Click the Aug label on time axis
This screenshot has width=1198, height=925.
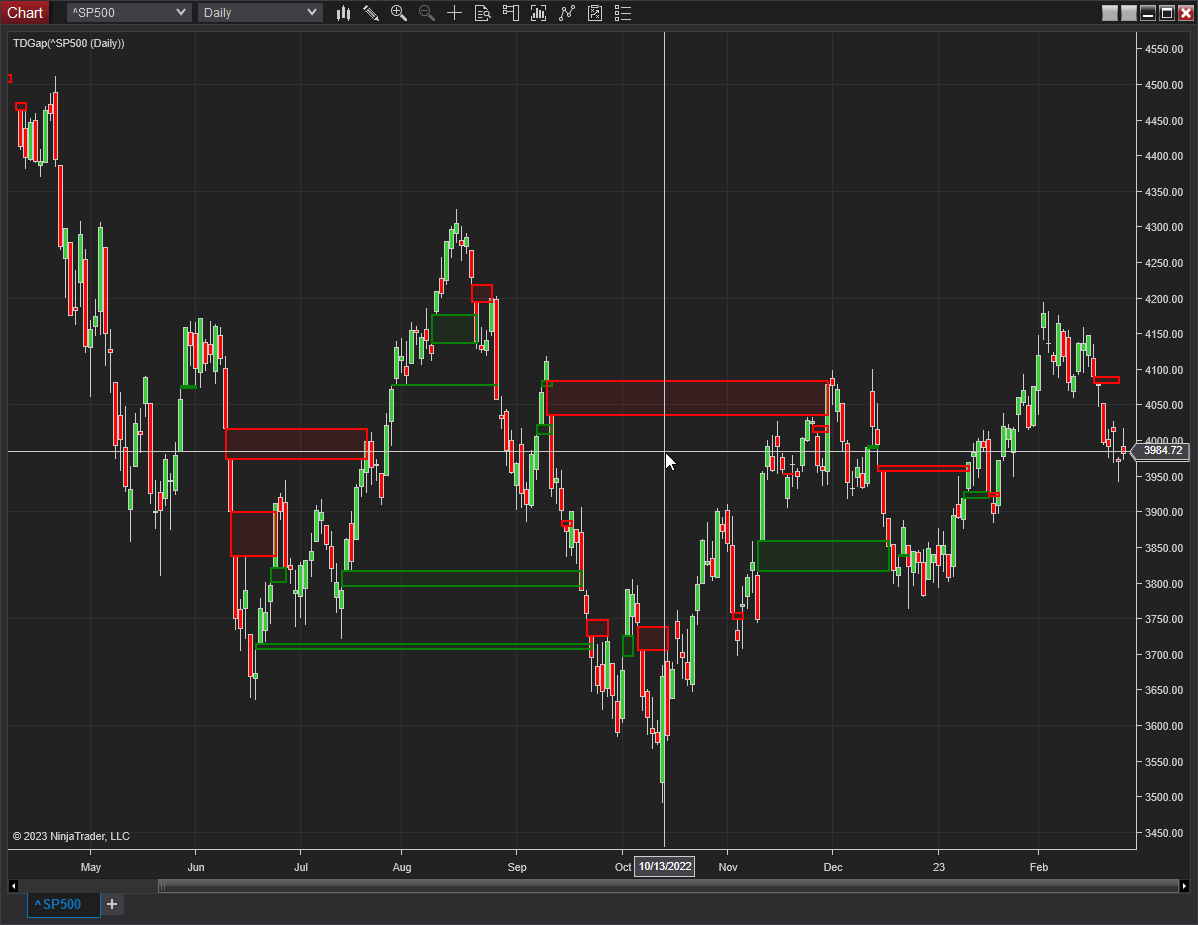402,867
